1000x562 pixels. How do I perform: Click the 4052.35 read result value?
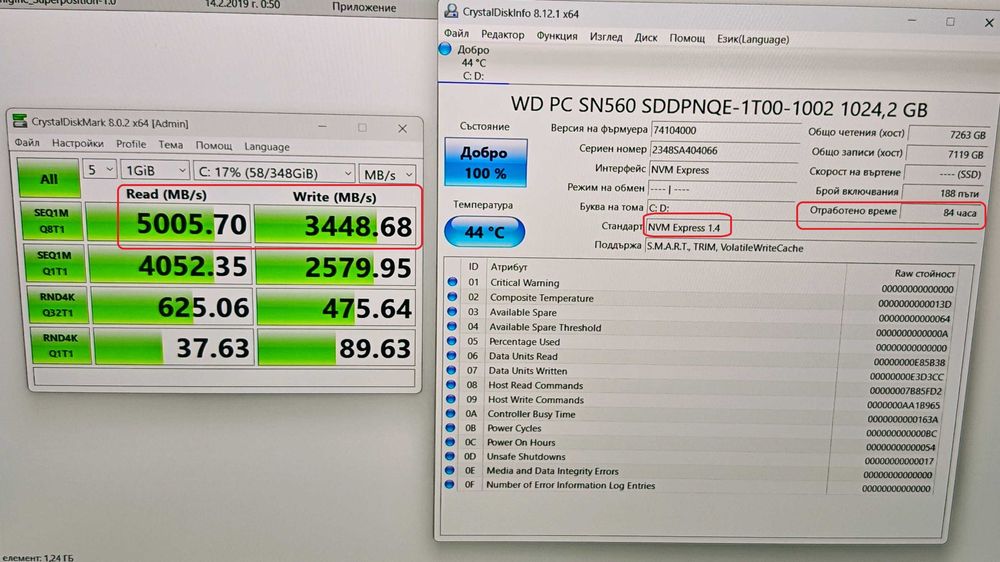point(192,265)
